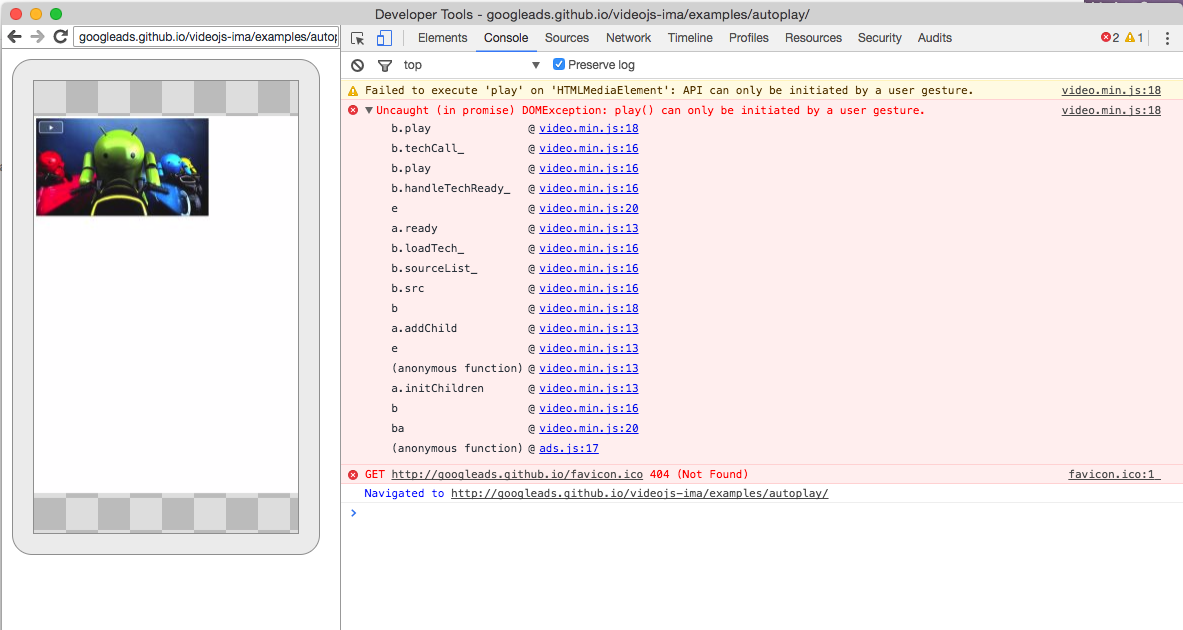Click the warning triangle on the play error
This screenshot has width=1183, height=630.
352,89
